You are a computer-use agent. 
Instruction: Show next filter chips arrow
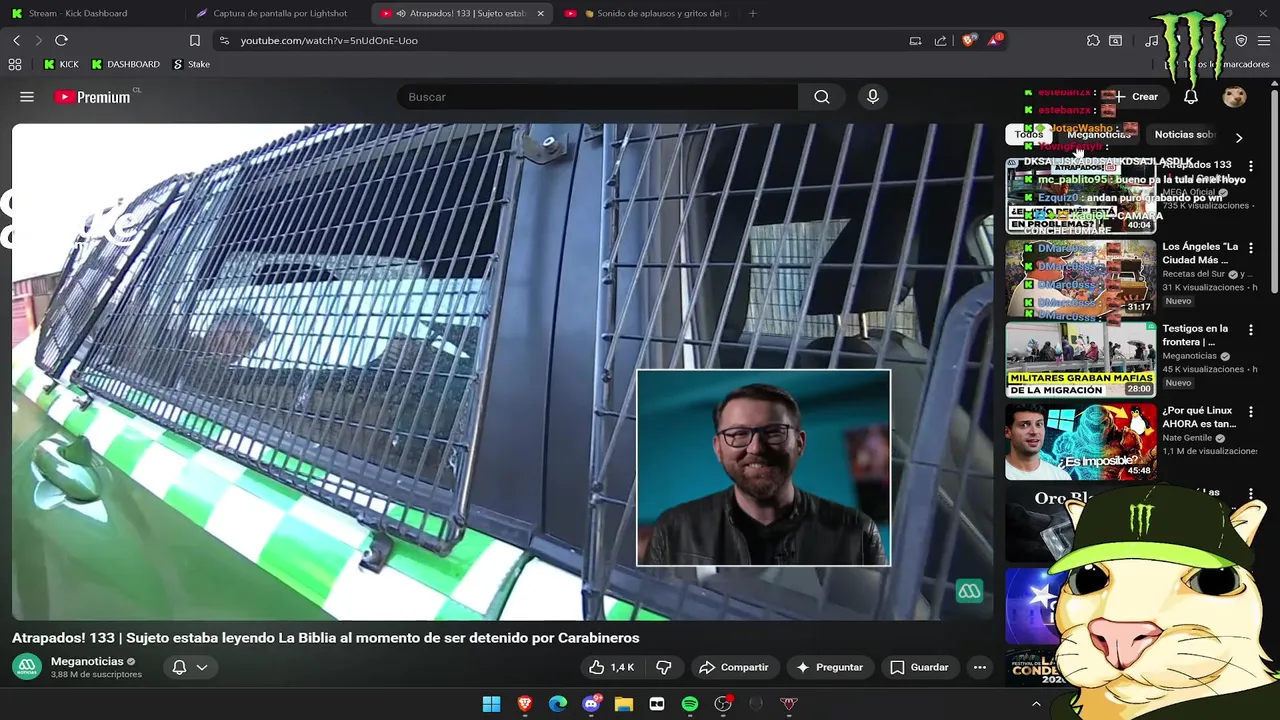tap(1239, 137)
